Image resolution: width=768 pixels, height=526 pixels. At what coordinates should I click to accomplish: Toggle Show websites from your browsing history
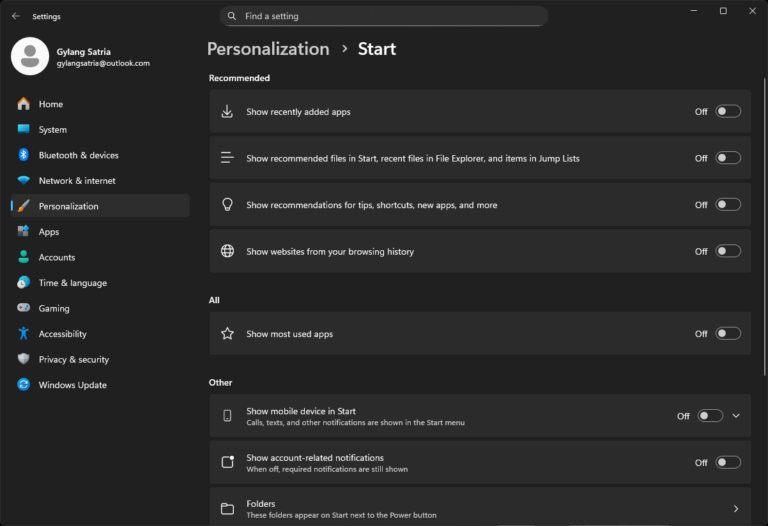point(728,252)
